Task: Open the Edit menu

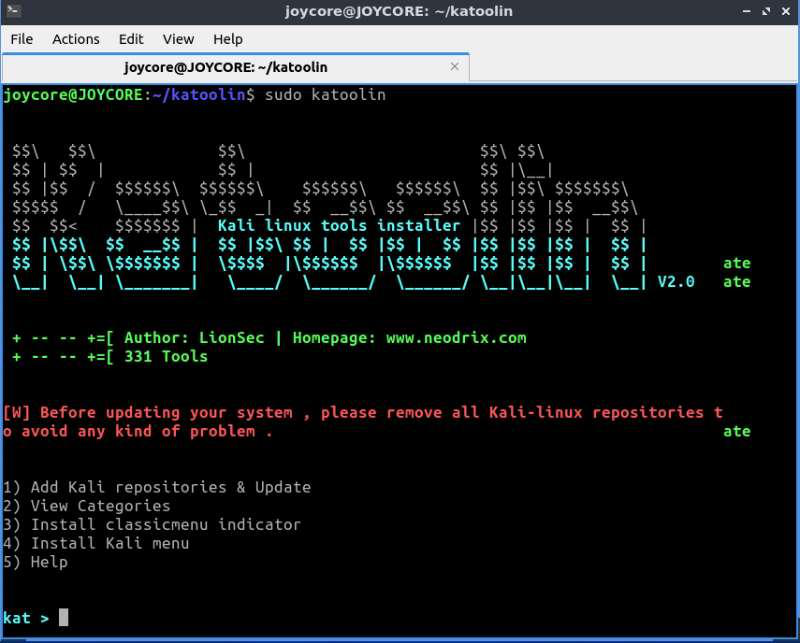Action: point(131,39)
